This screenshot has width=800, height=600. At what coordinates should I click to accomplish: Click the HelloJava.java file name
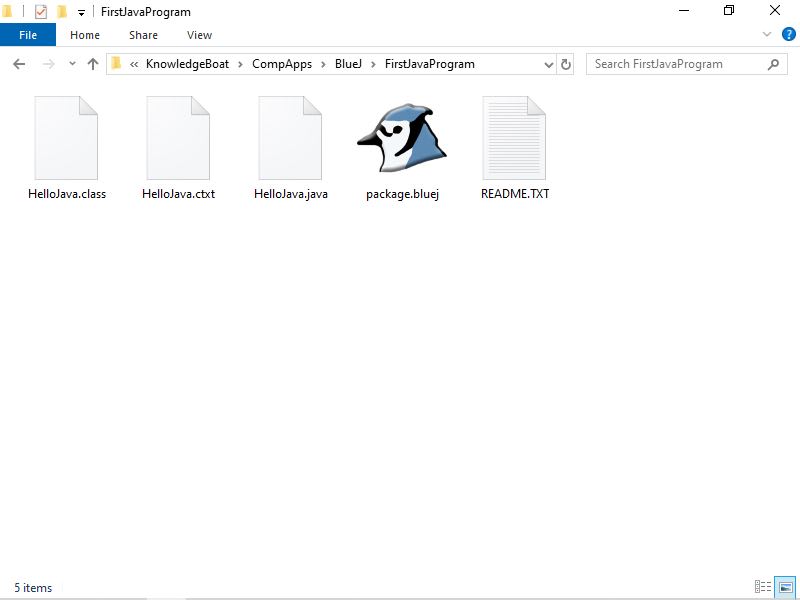point(291,194)
